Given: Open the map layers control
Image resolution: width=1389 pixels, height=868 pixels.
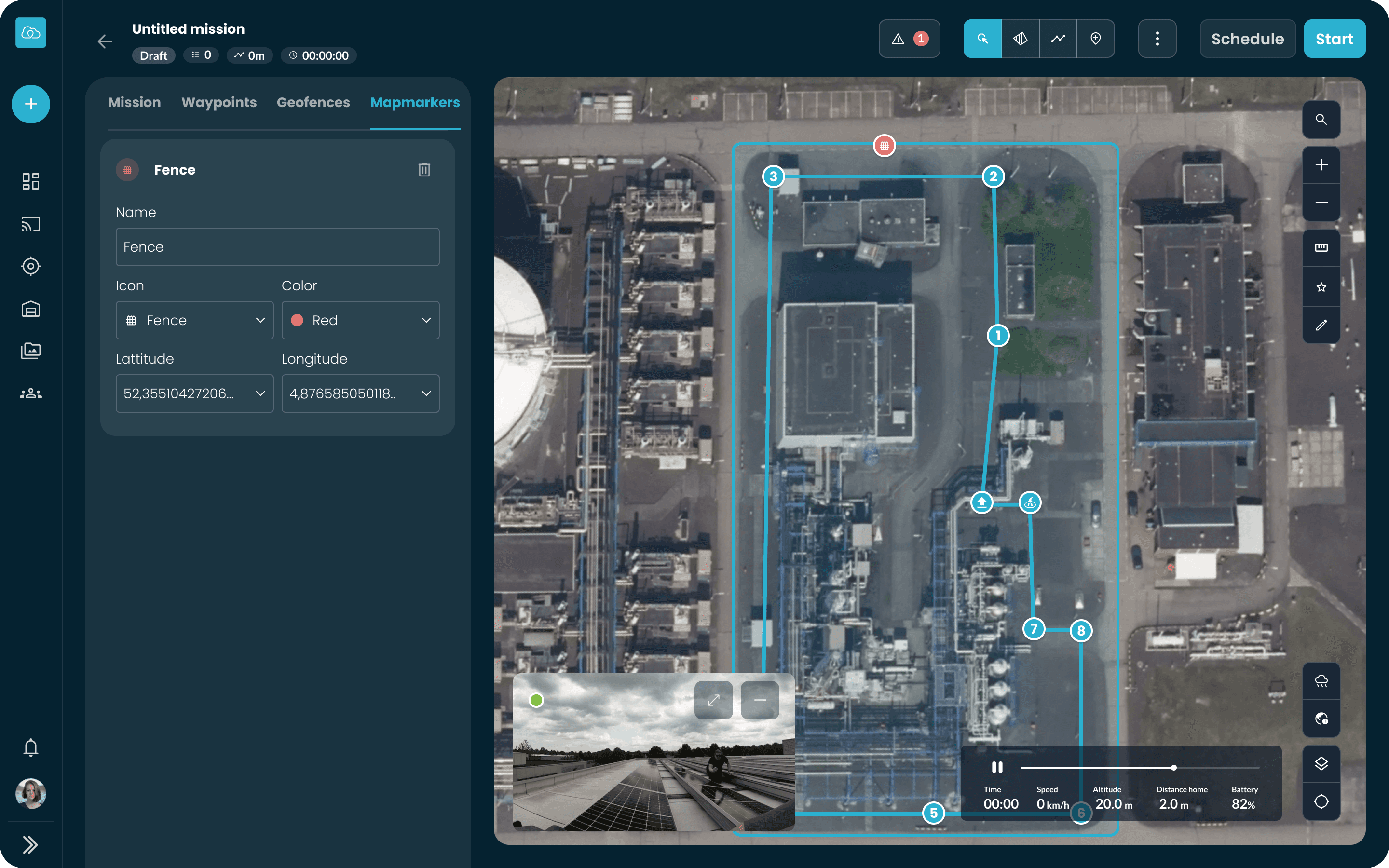Looking at the screenshot, I should [x=1321, y=763].
